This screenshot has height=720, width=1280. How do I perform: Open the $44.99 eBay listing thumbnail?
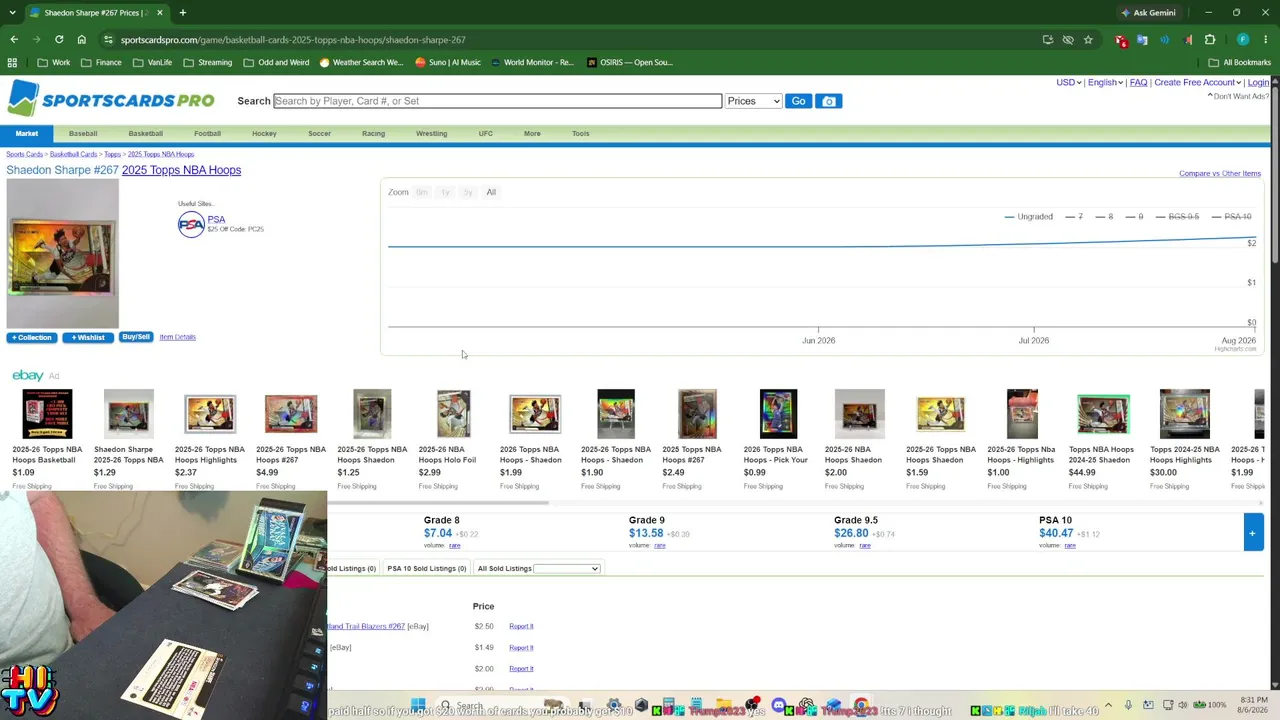point(1103,414)
